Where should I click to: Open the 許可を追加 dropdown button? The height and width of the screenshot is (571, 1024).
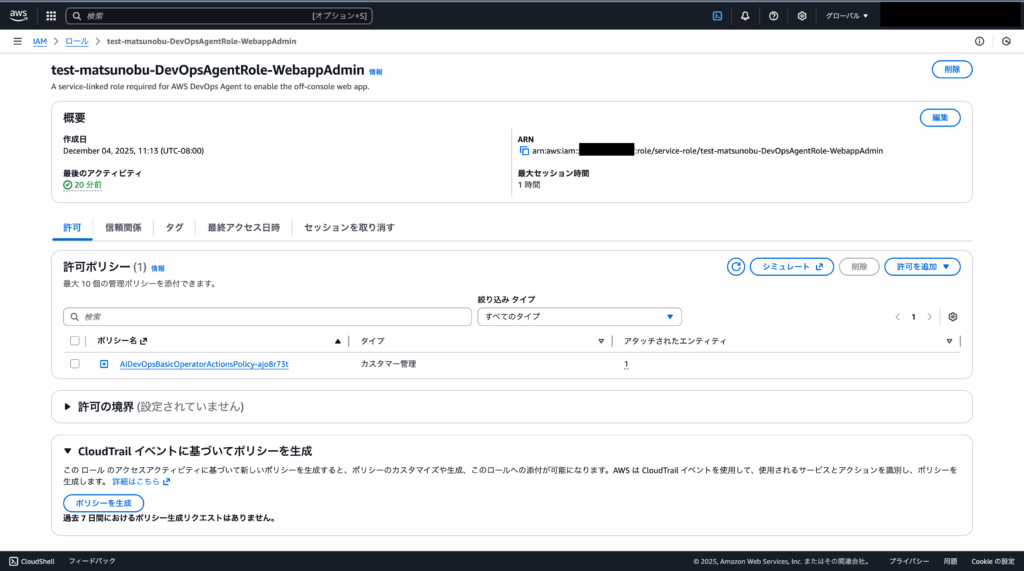(x=922, y=267)
